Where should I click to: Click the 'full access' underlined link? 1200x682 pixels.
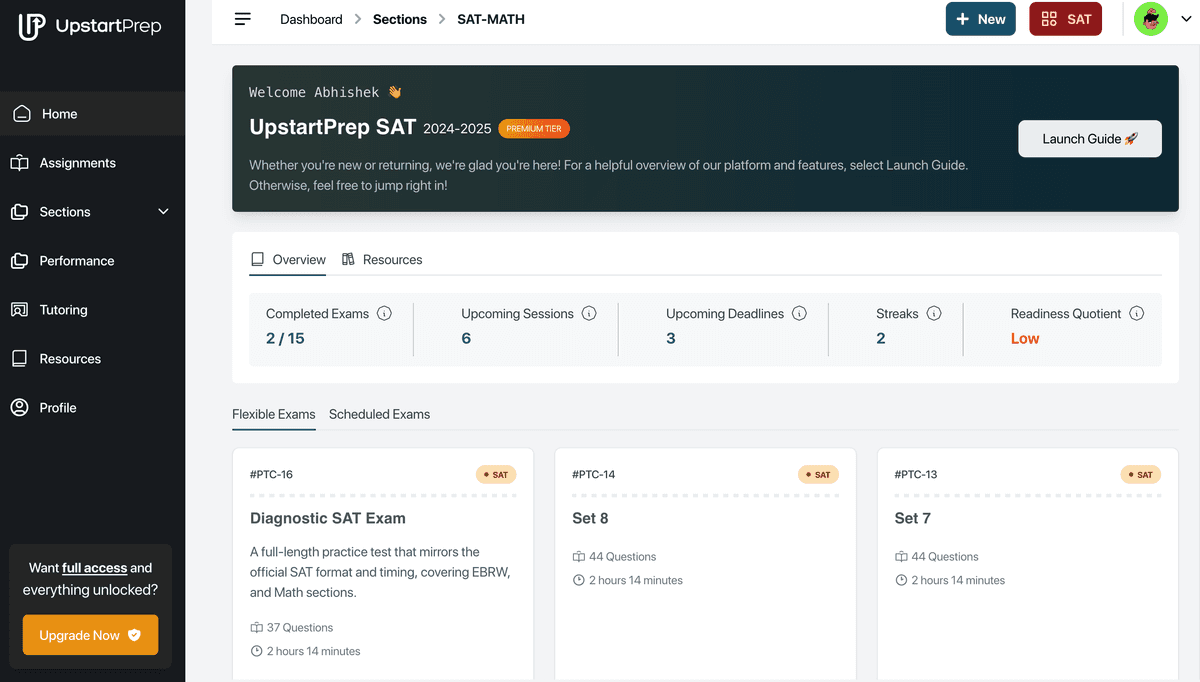coord(94,568)
